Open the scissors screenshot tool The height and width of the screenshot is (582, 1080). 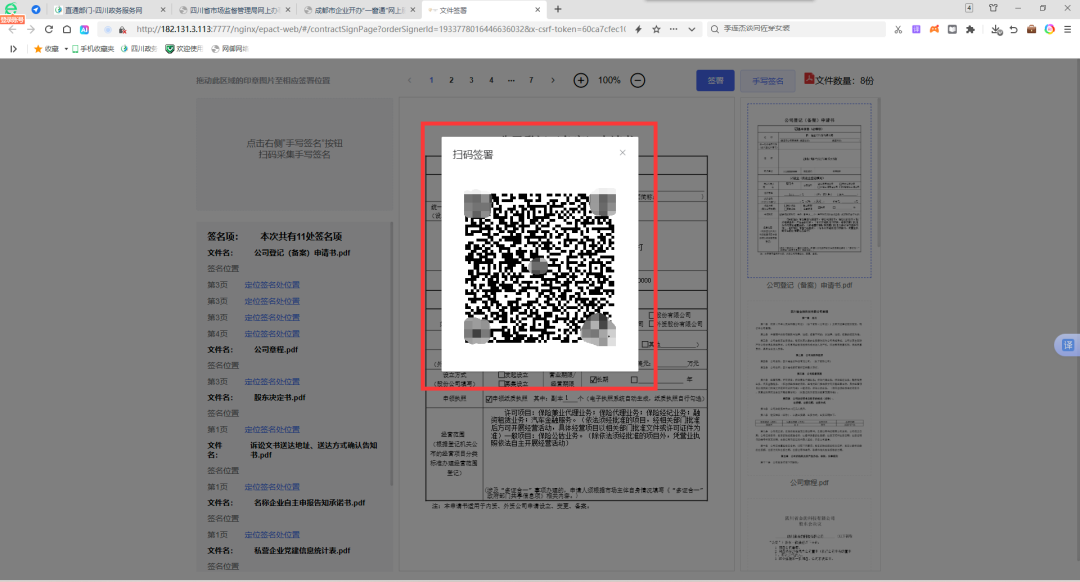point(898,30)
